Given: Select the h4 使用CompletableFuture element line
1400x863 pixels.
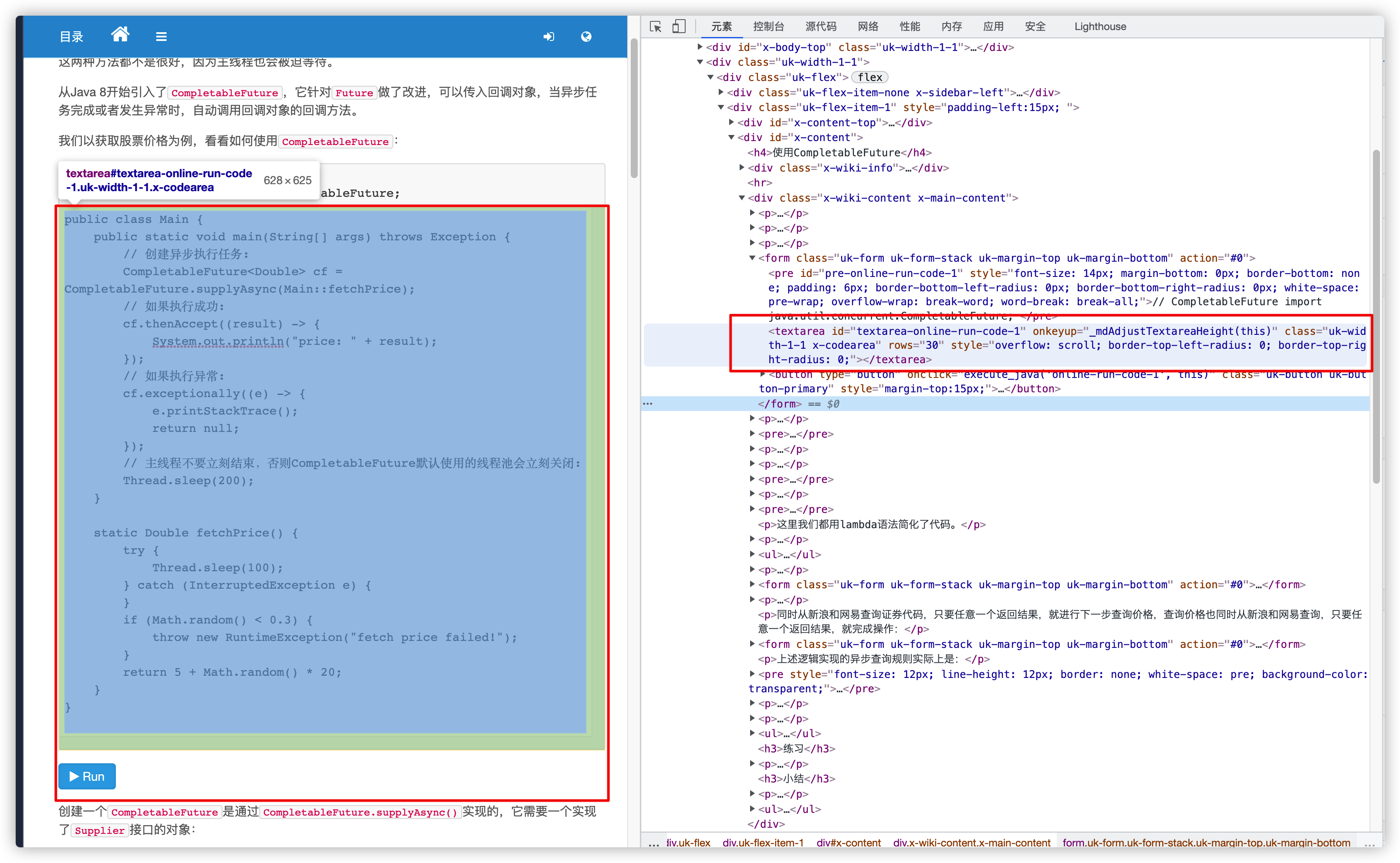Looking at the screenshot, I should 839,152.
